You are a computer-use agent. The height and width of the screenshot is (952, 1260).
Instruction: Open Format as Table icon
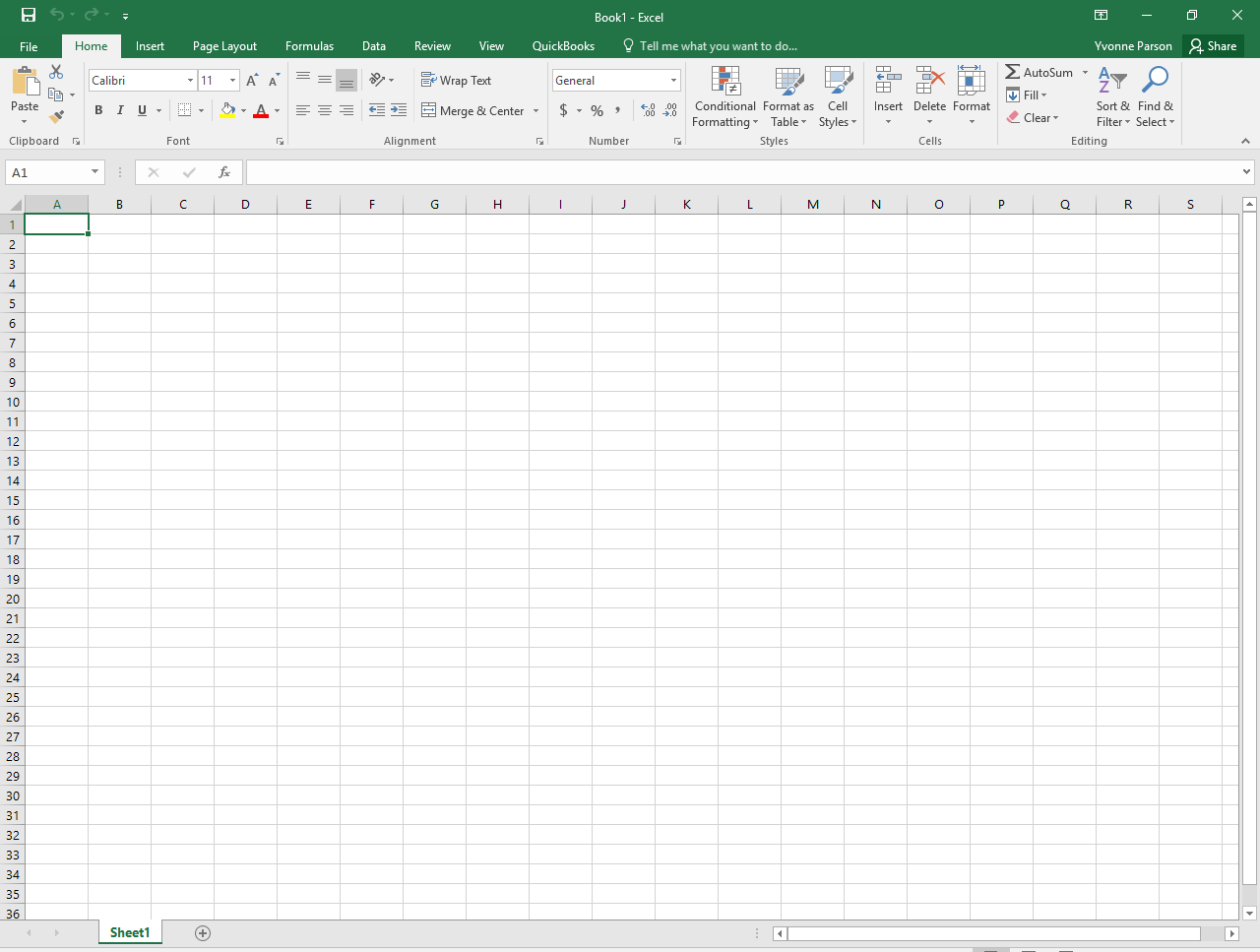(x=788, y=82)
